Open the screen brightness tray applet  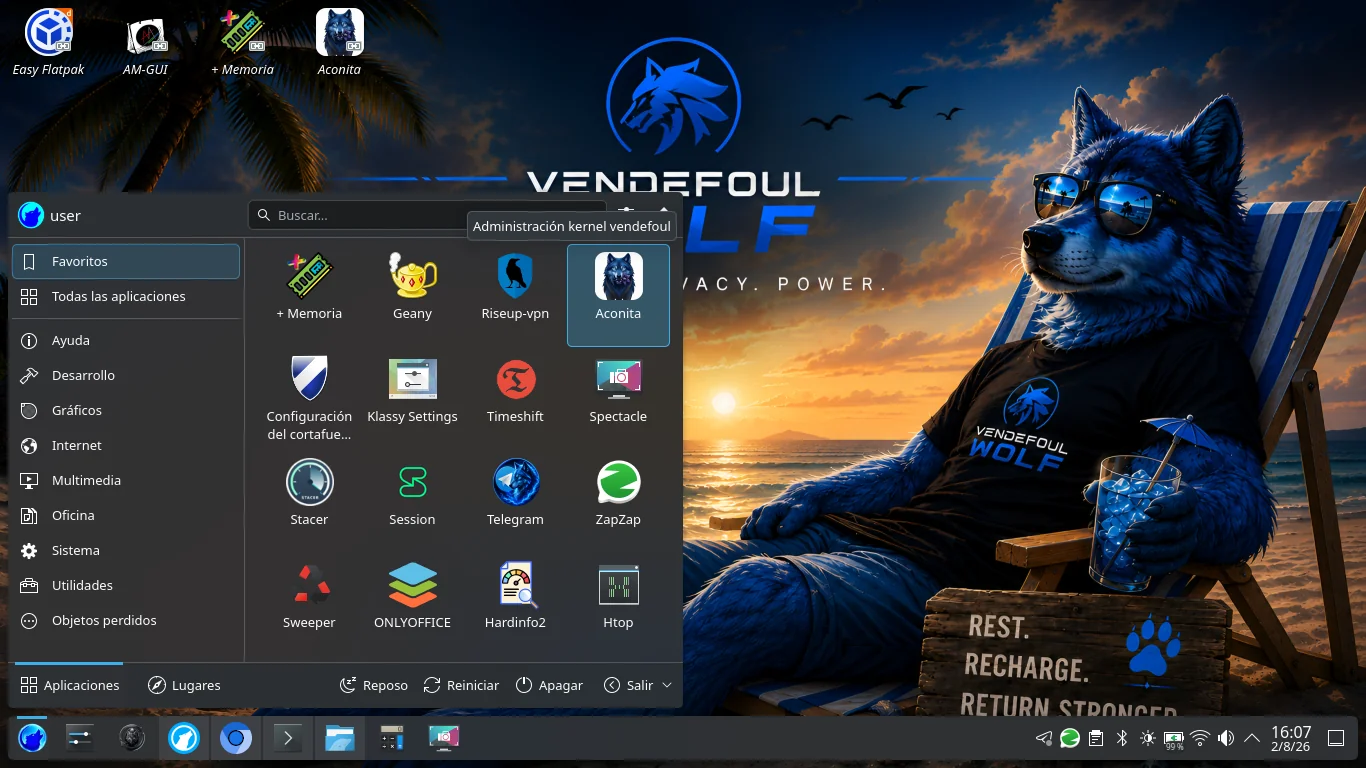coord(1148,739)
